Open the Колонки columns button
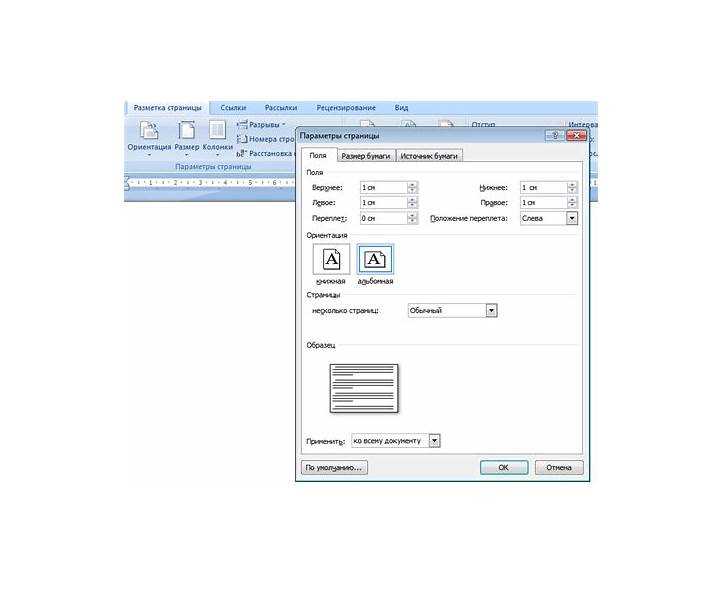This screenshot has width=723, height=591. [x=218, y=137]
